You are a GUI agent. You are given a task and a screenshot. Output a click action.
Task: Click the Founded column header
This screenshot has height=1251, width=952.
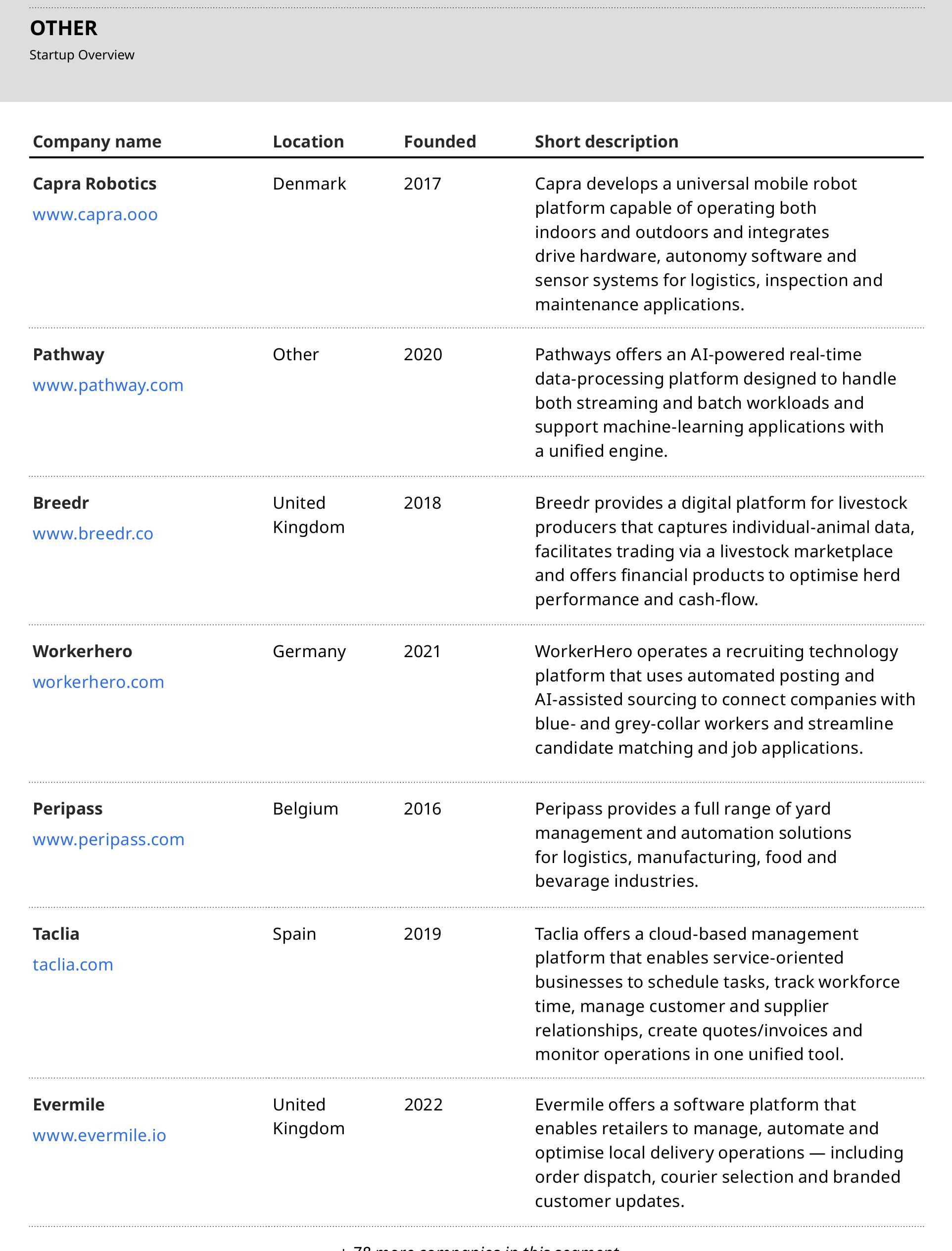[440, 142]
